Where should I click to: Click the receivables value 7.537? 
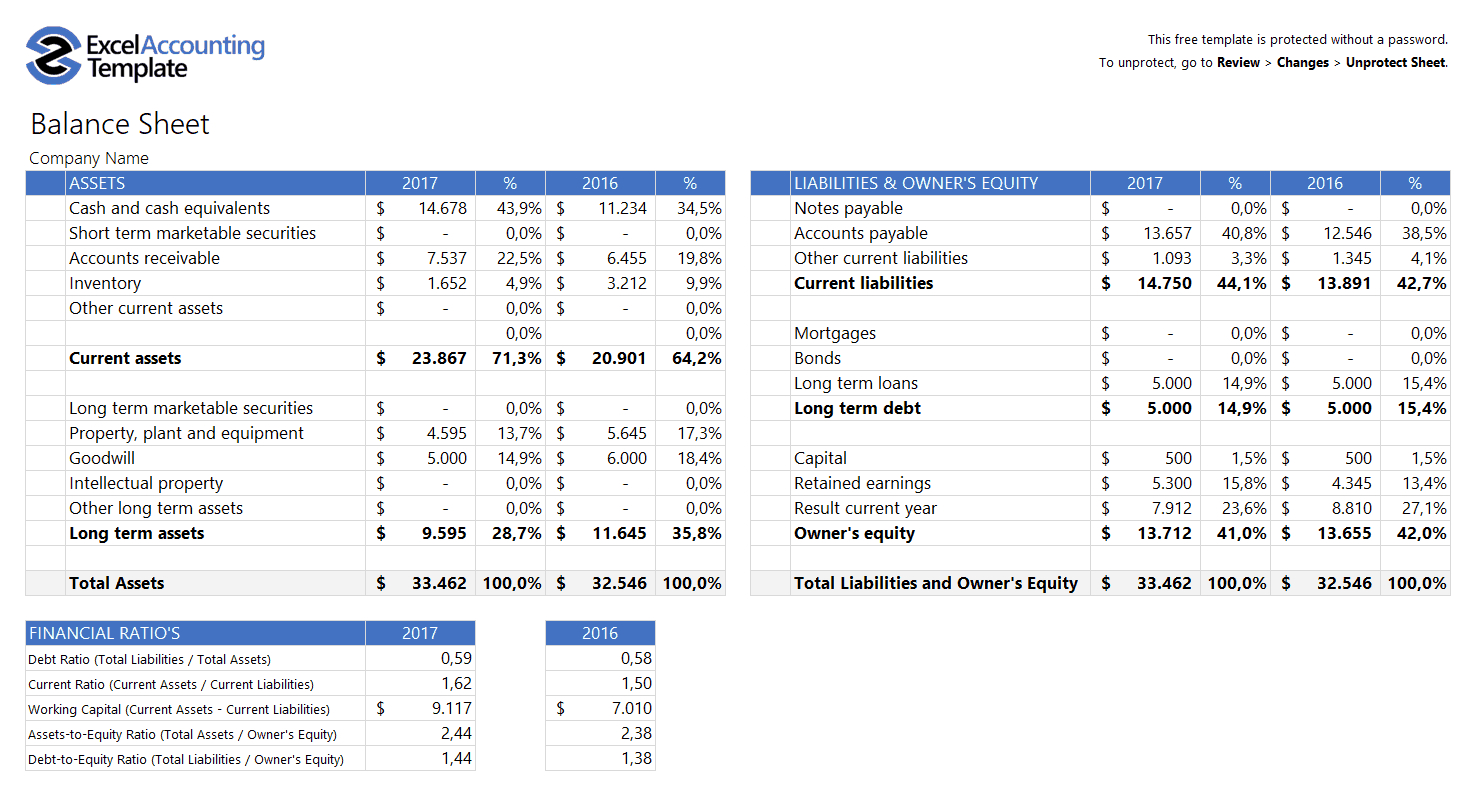point(447,258)
